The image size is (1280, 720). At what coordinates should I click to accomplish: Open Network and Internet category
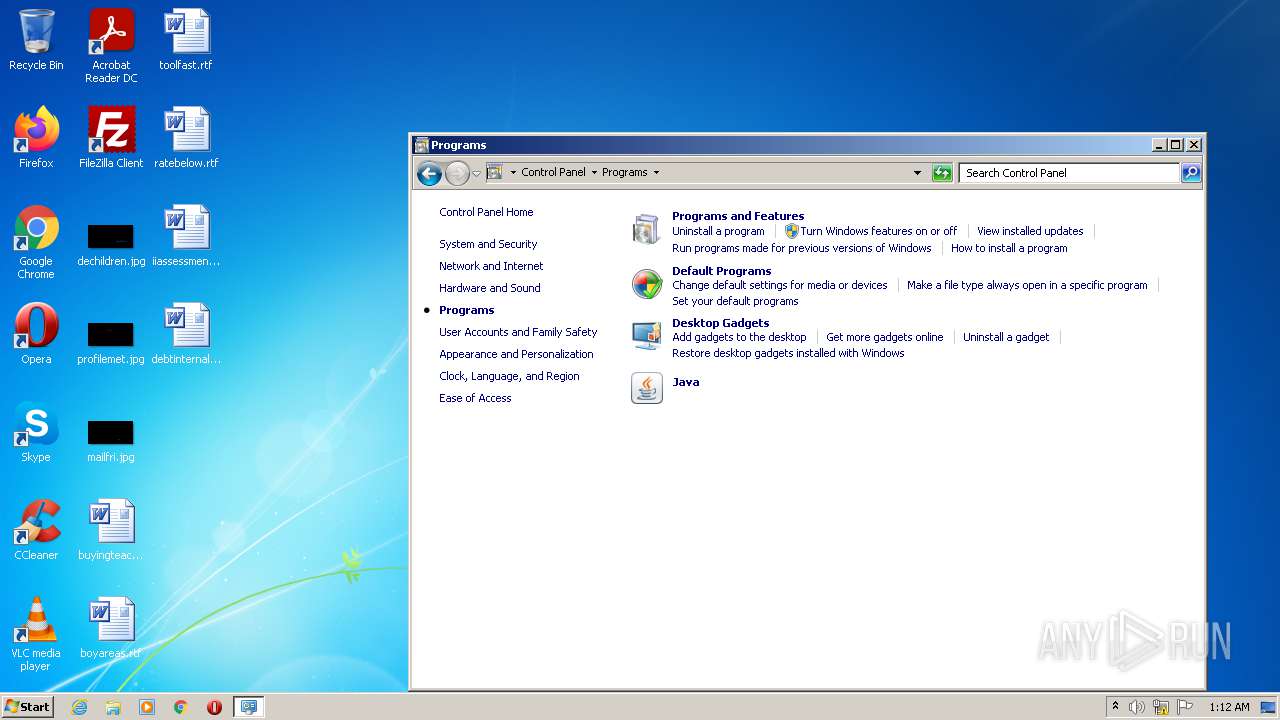pos(491,266)
